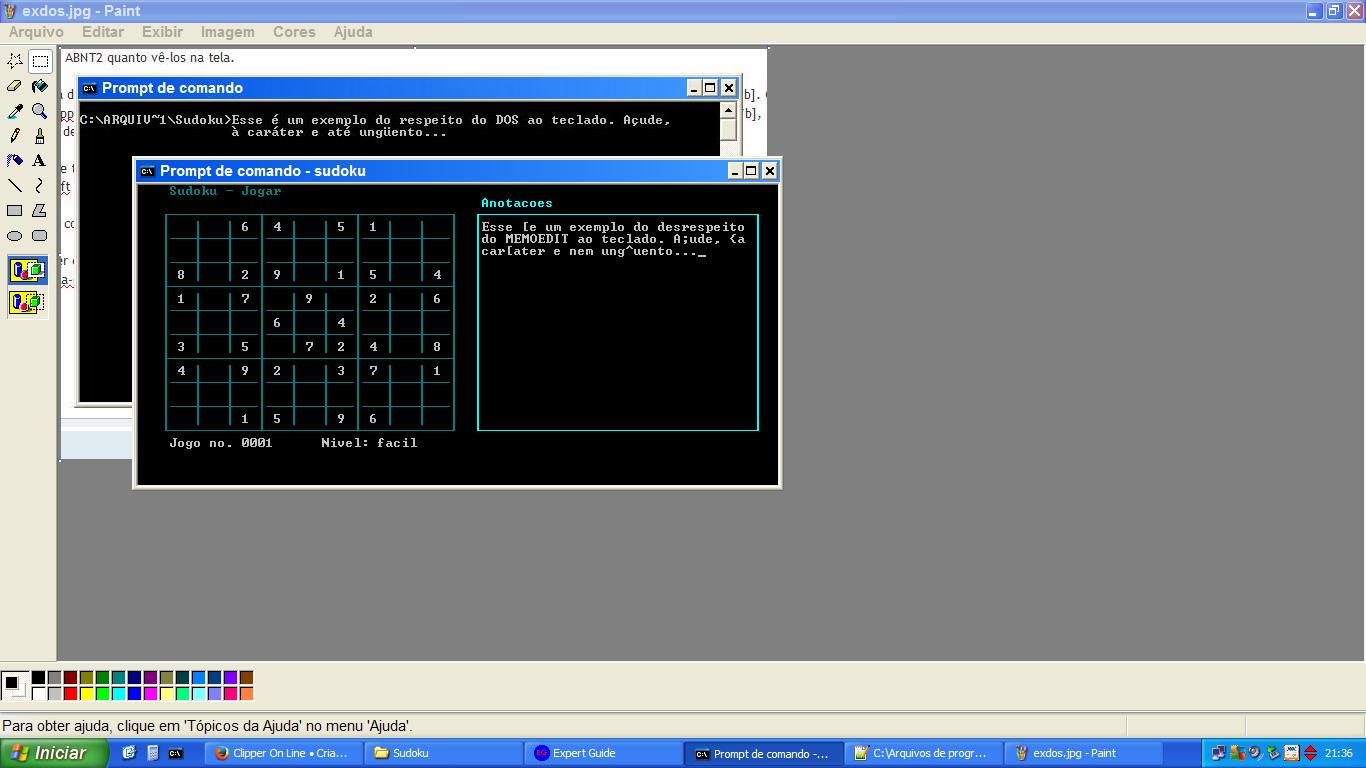
Task: Click the status bar help text
Action: pyautogui.click(x=208, y=726)
